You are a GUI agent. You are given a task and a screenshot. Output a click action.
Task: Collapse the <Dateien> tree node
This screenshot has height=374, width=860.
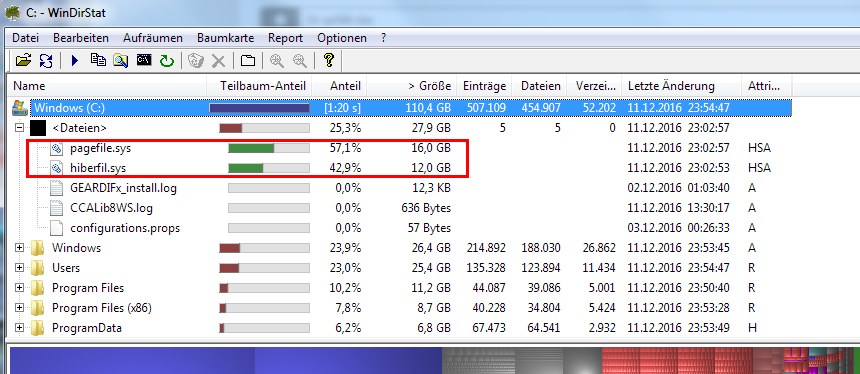[x=20, y=128]
